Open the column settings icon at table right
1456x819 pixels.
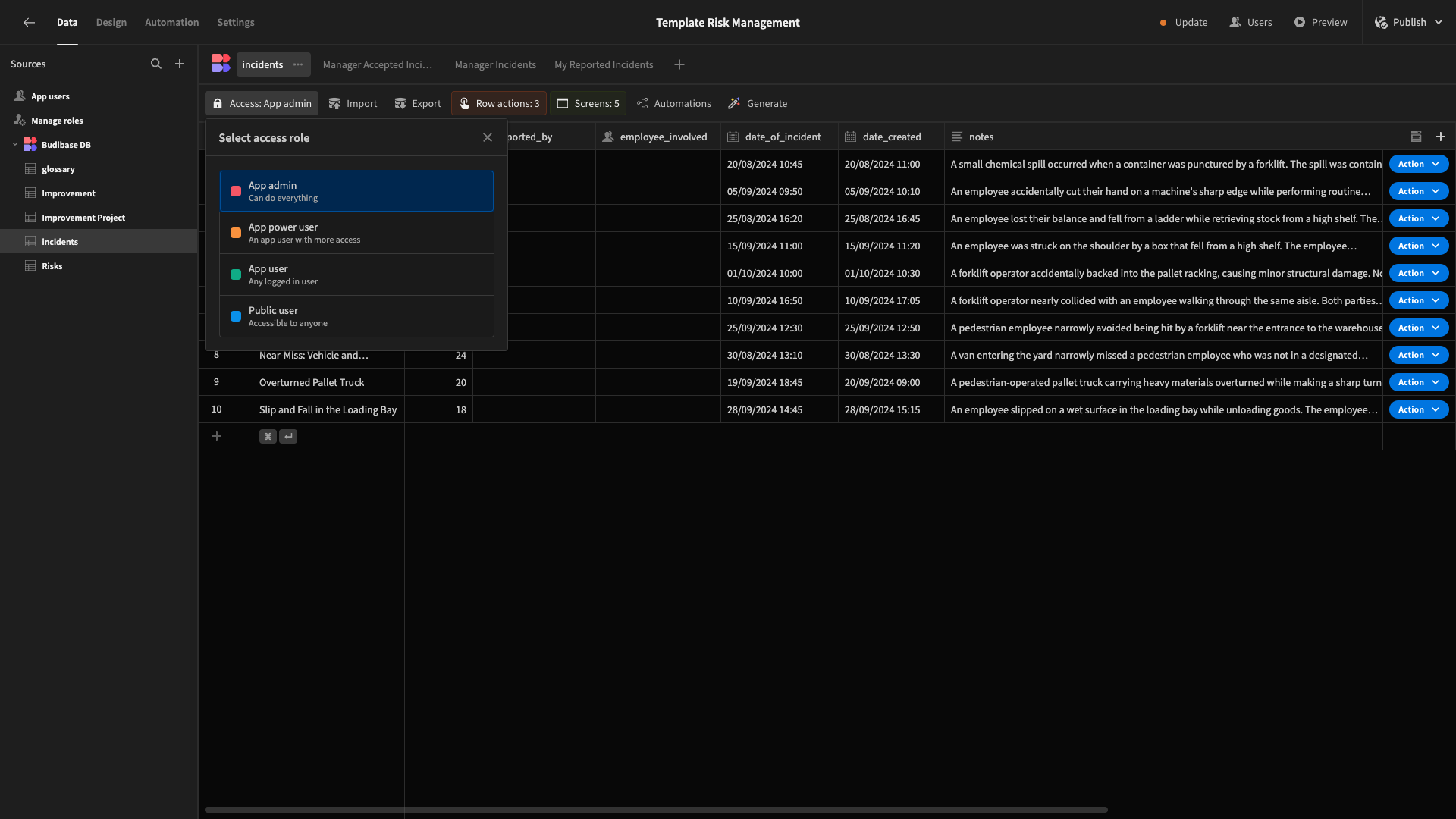pyautogui.click(x=1416, y=137)
